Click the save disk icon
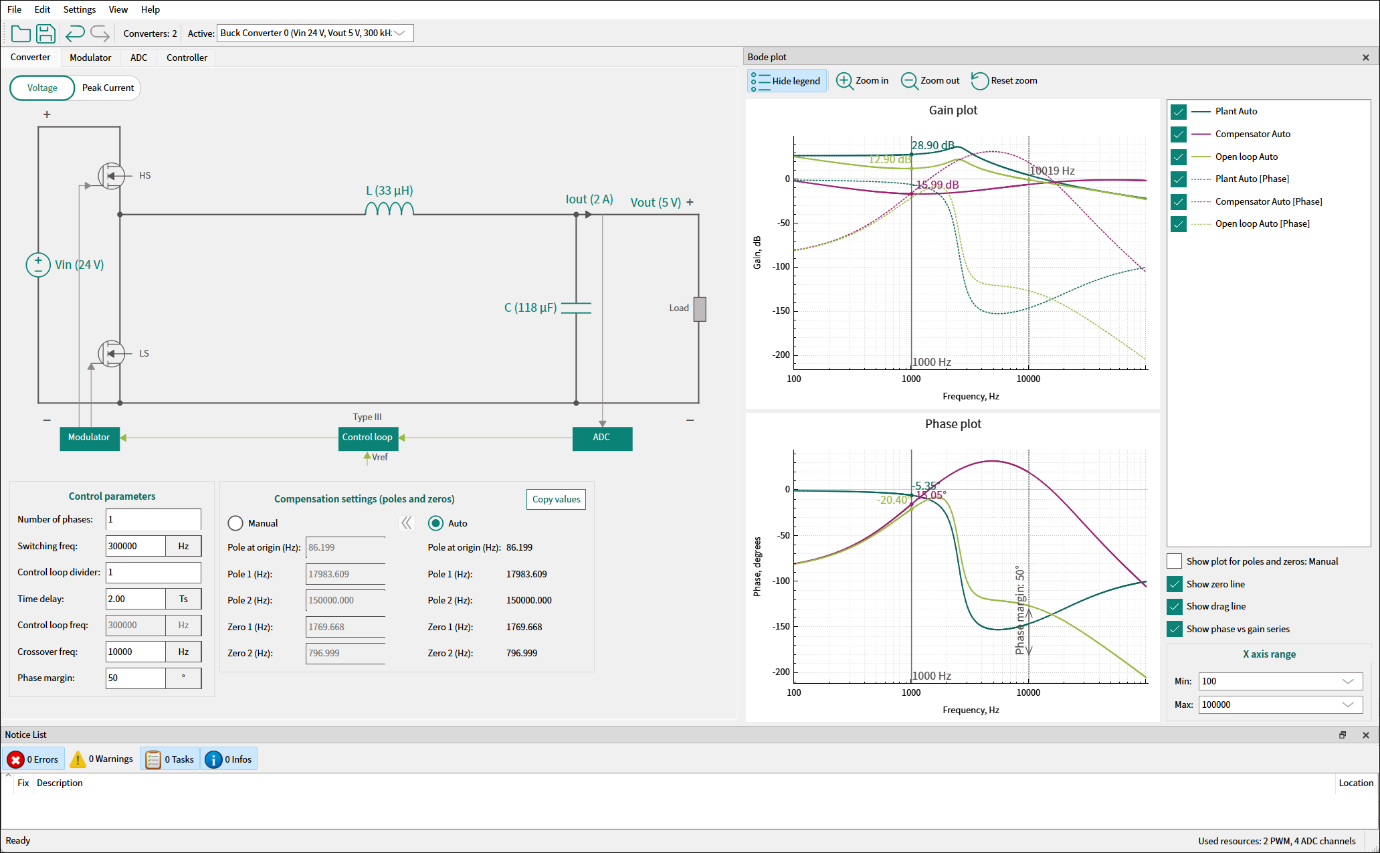 46,34
